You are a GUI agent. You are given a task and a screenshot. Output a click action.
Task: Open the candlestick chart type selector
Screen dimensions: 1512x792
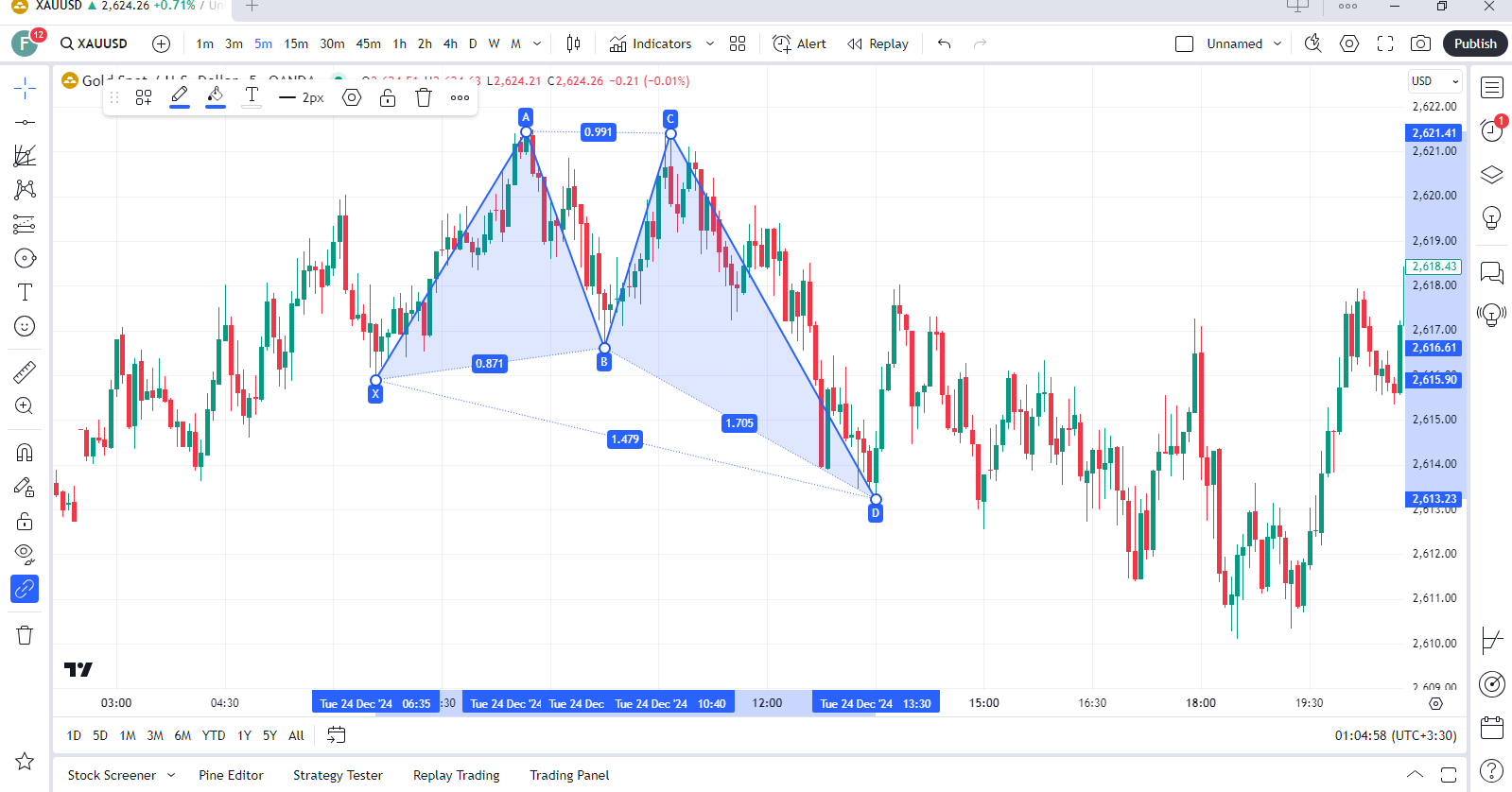[573, 43]
